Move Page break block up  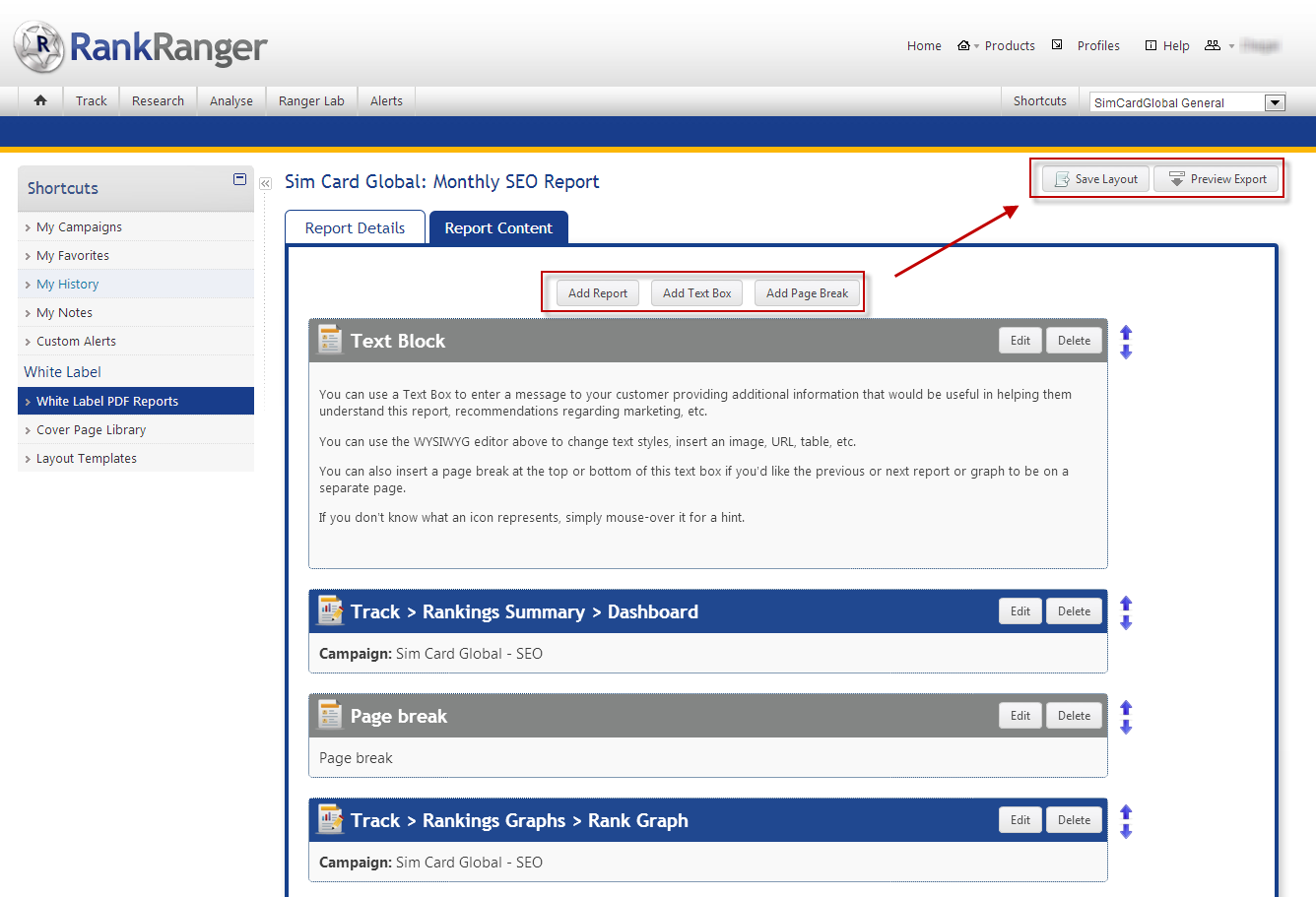(x=1126, y=708)
